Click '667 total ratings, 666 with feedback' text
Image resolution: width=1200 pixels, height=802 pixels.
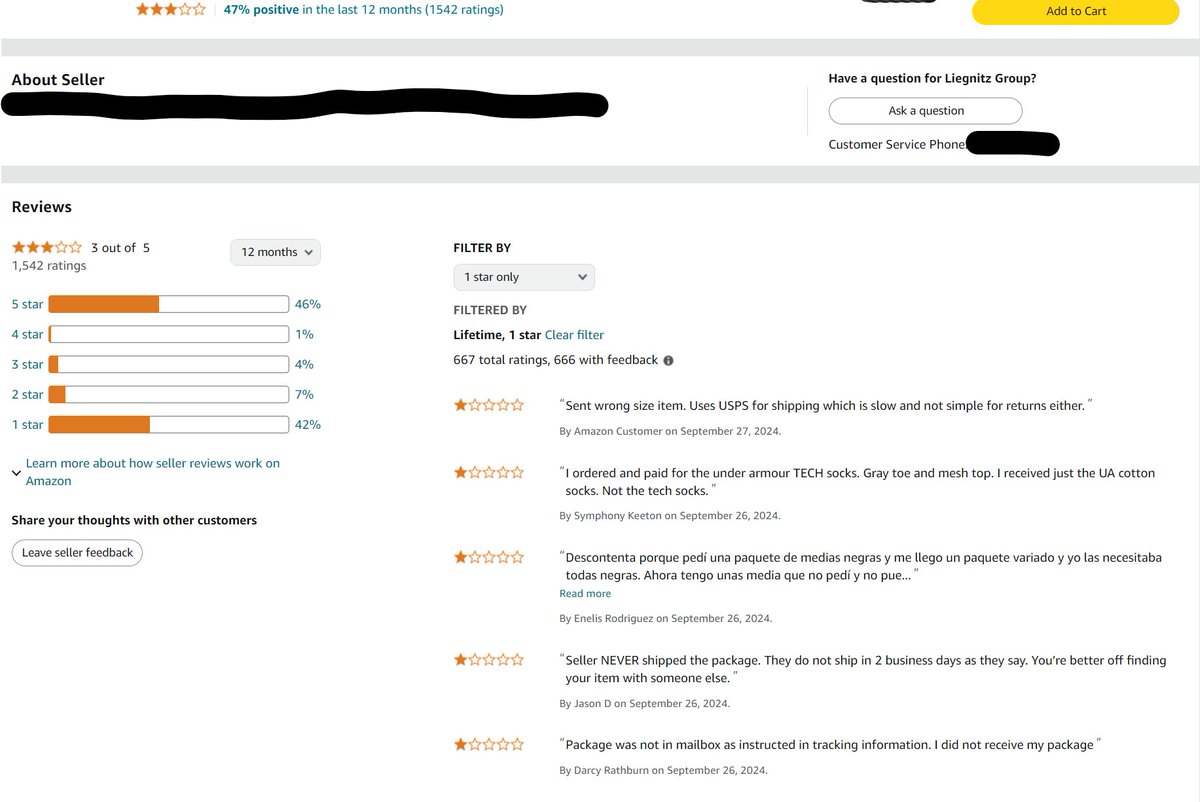(555, 360)
